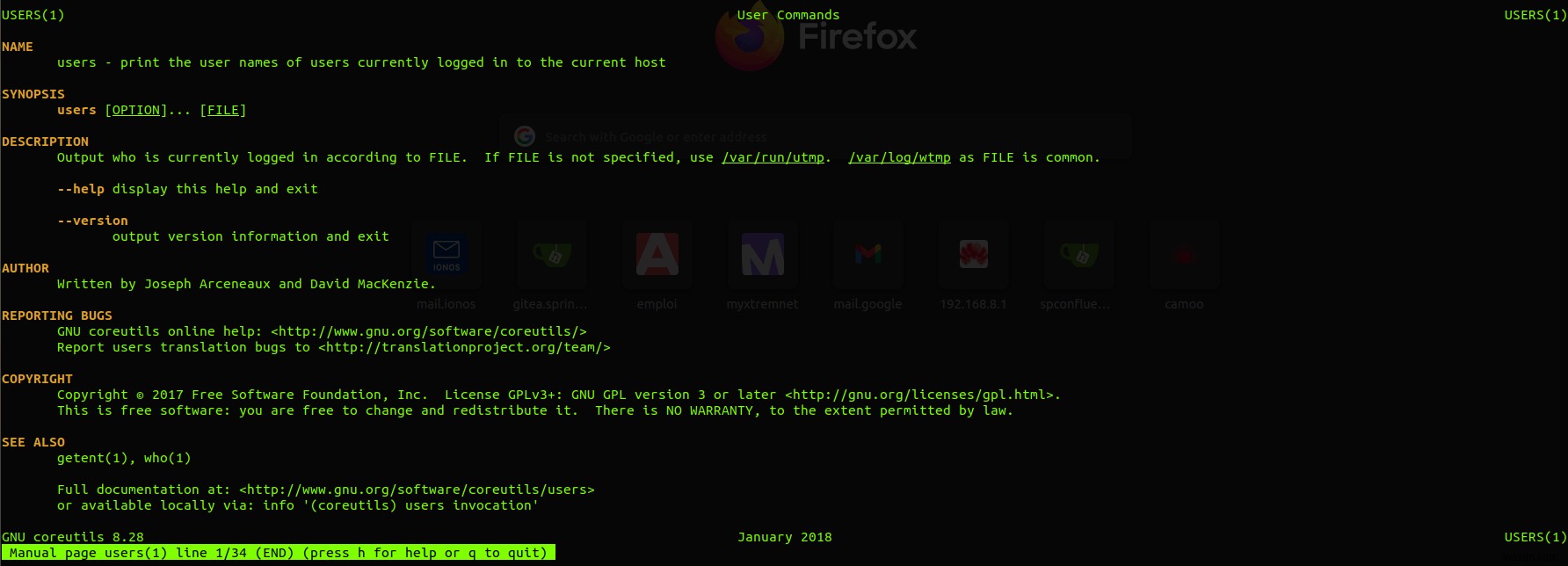Click the full documentation coreutils/users URL
The height and width of the screenshot is (566, 1568).
point(417,490)
